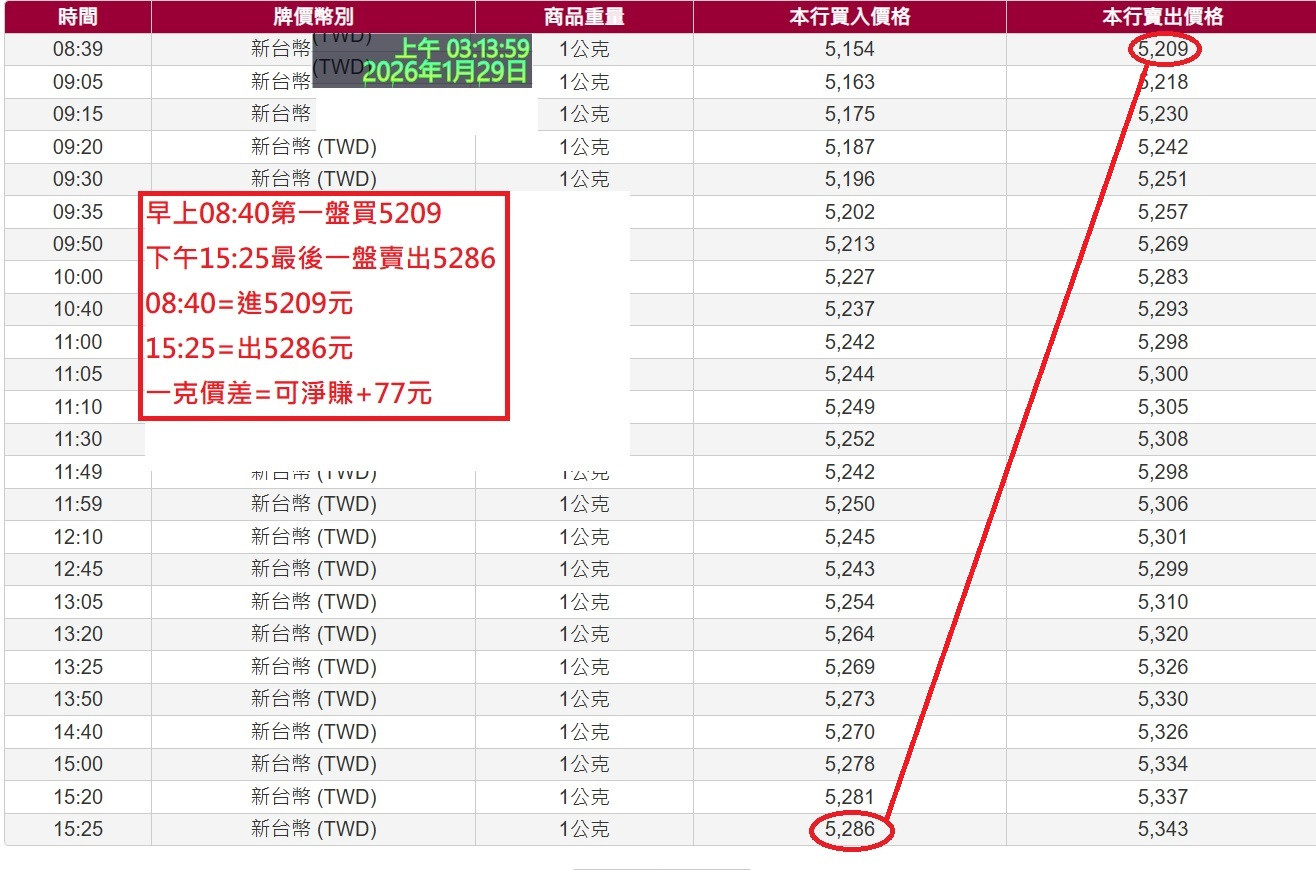Click sell price 5,242 in 09:20 row

1163,147
